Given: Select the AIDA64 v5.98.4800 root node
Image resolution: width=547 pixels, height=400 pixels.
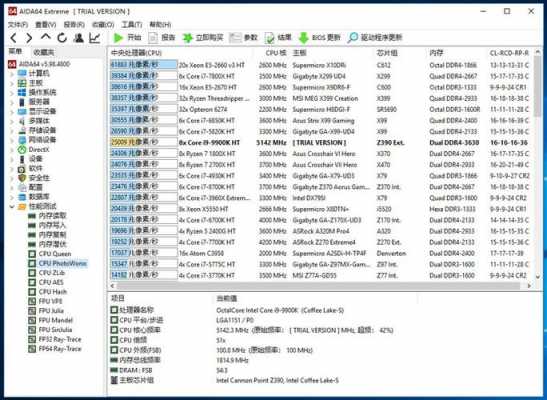Looking at the screenshot, I should (39, 64).
